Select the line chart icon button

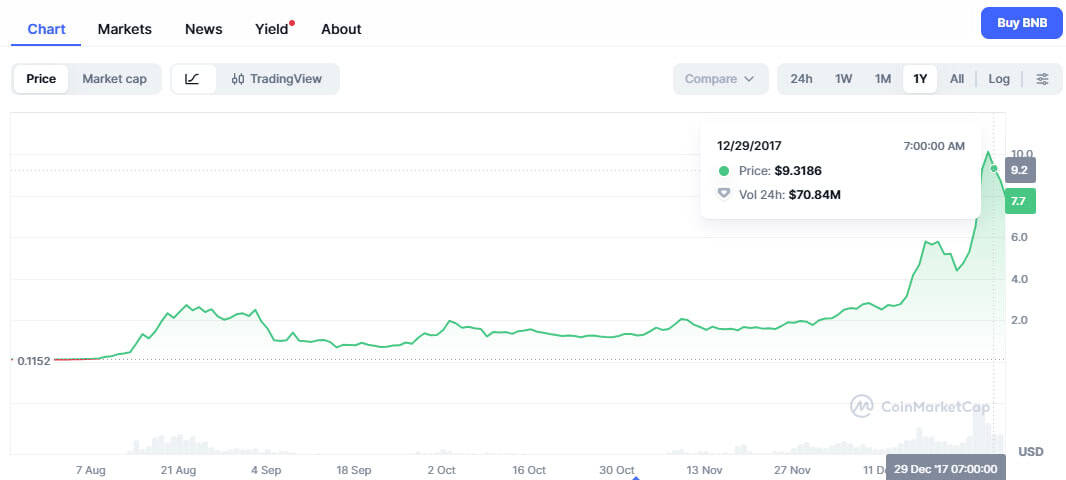[193, 79]
